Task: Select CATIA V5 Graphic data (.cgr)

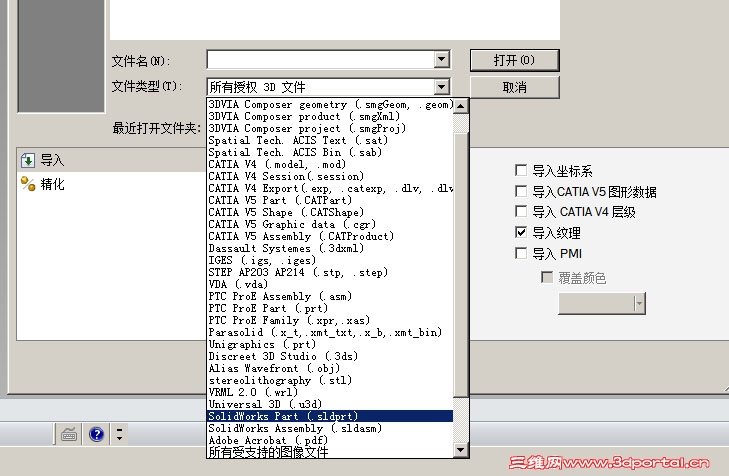Action: 330,225
